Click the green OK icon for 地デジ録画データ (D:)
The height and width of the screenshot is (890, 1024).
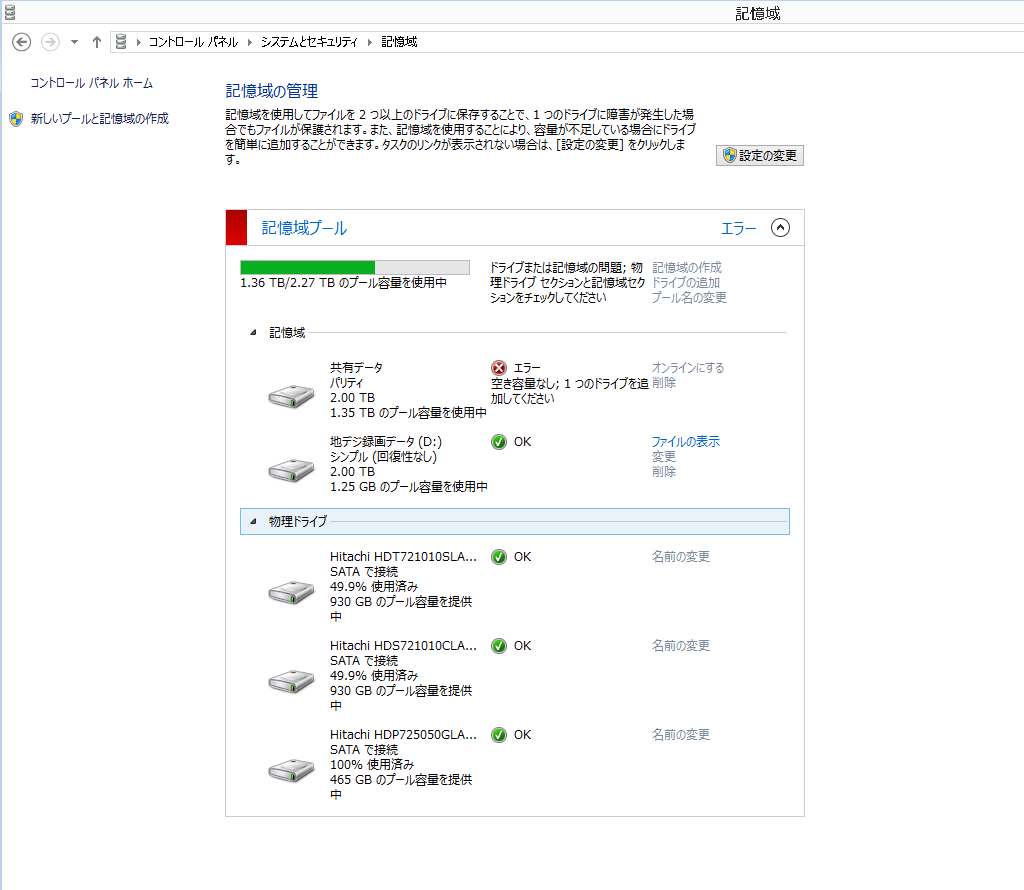click(x=498, y=441)
